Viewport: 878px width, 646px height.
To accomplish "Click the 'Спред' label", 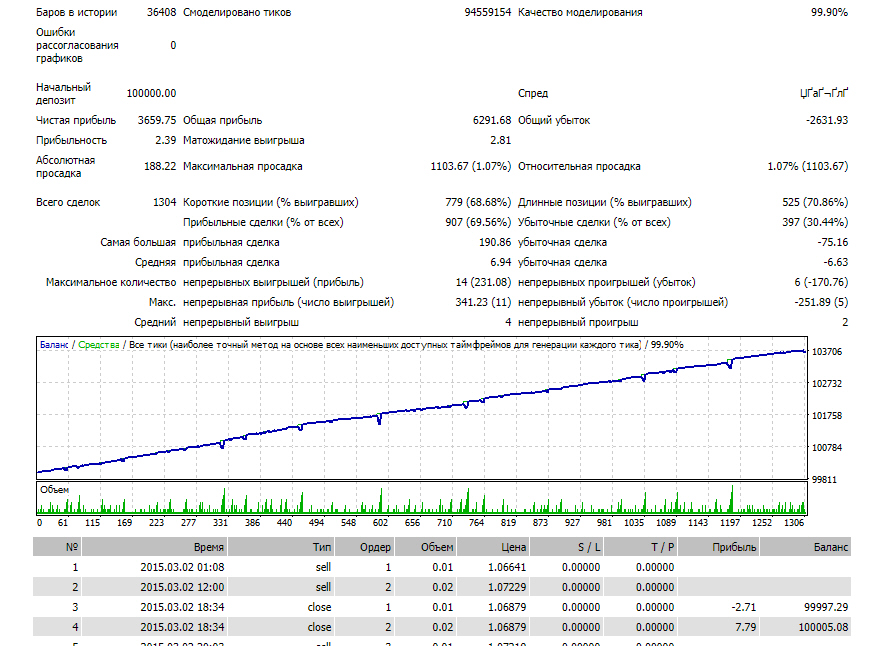I will click(533, 93).
